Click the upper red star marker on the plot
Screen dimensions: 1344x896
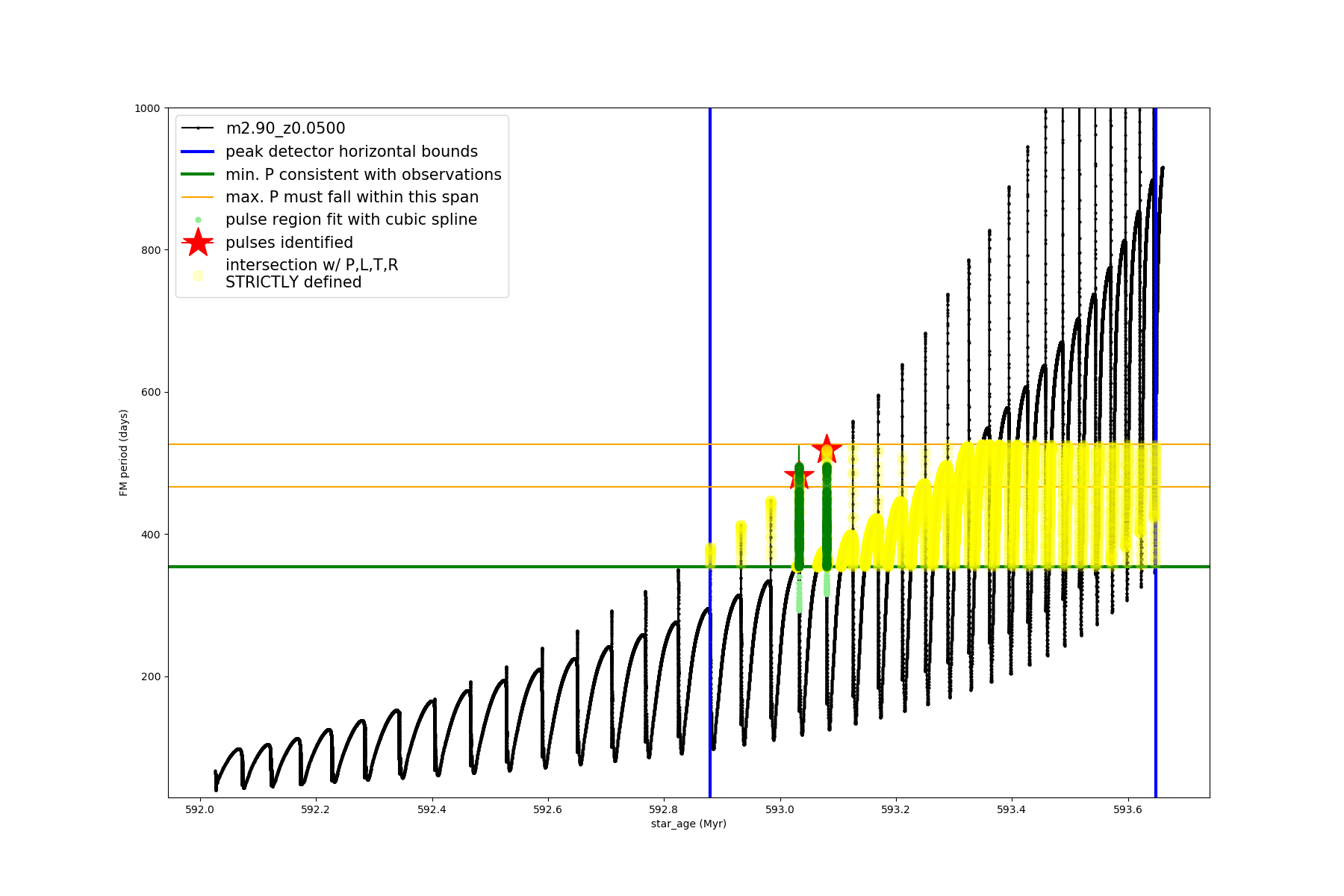tap(827, 449)
